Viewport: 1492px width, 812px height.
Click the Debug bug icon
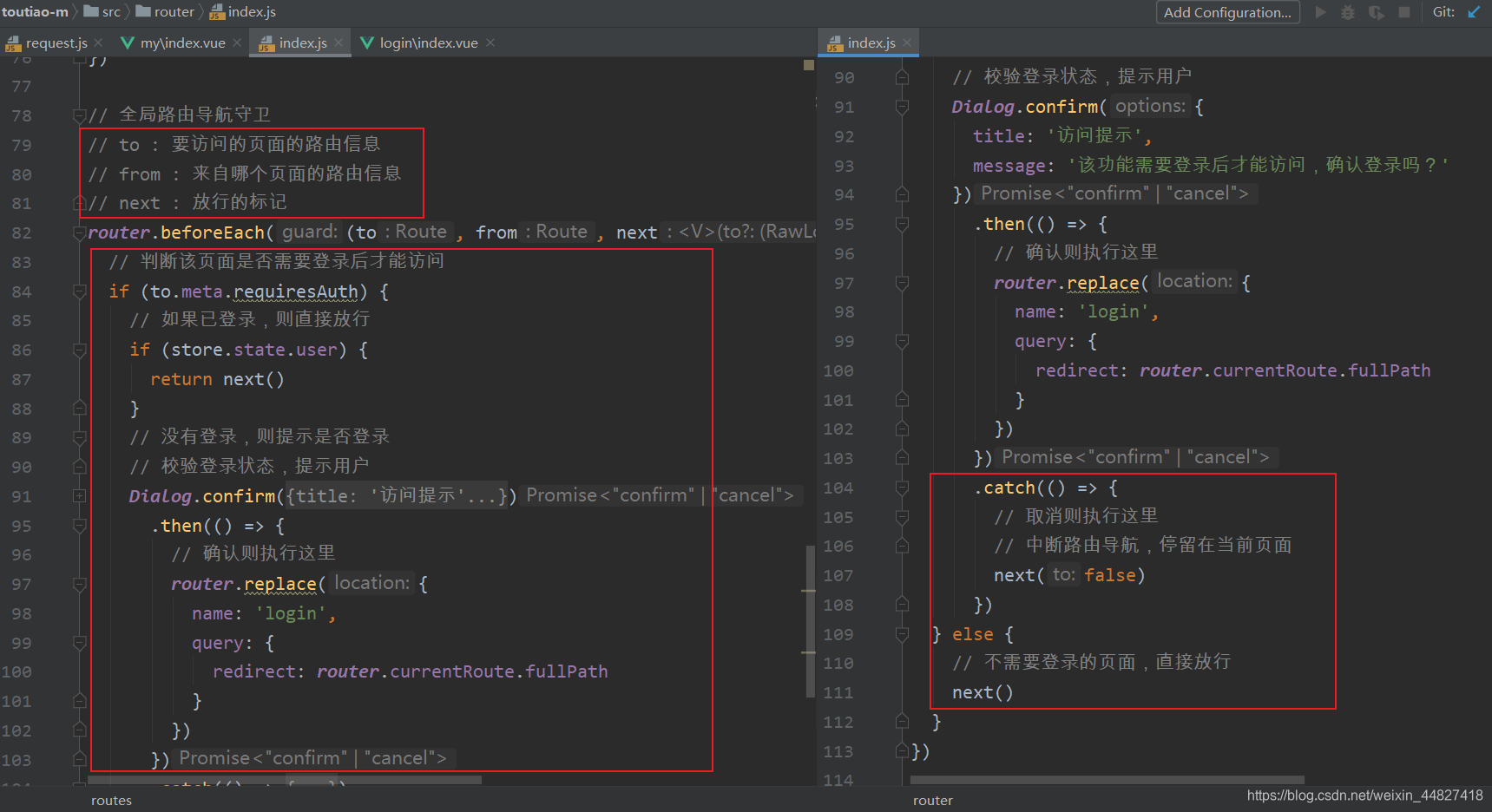point(1348,12)
